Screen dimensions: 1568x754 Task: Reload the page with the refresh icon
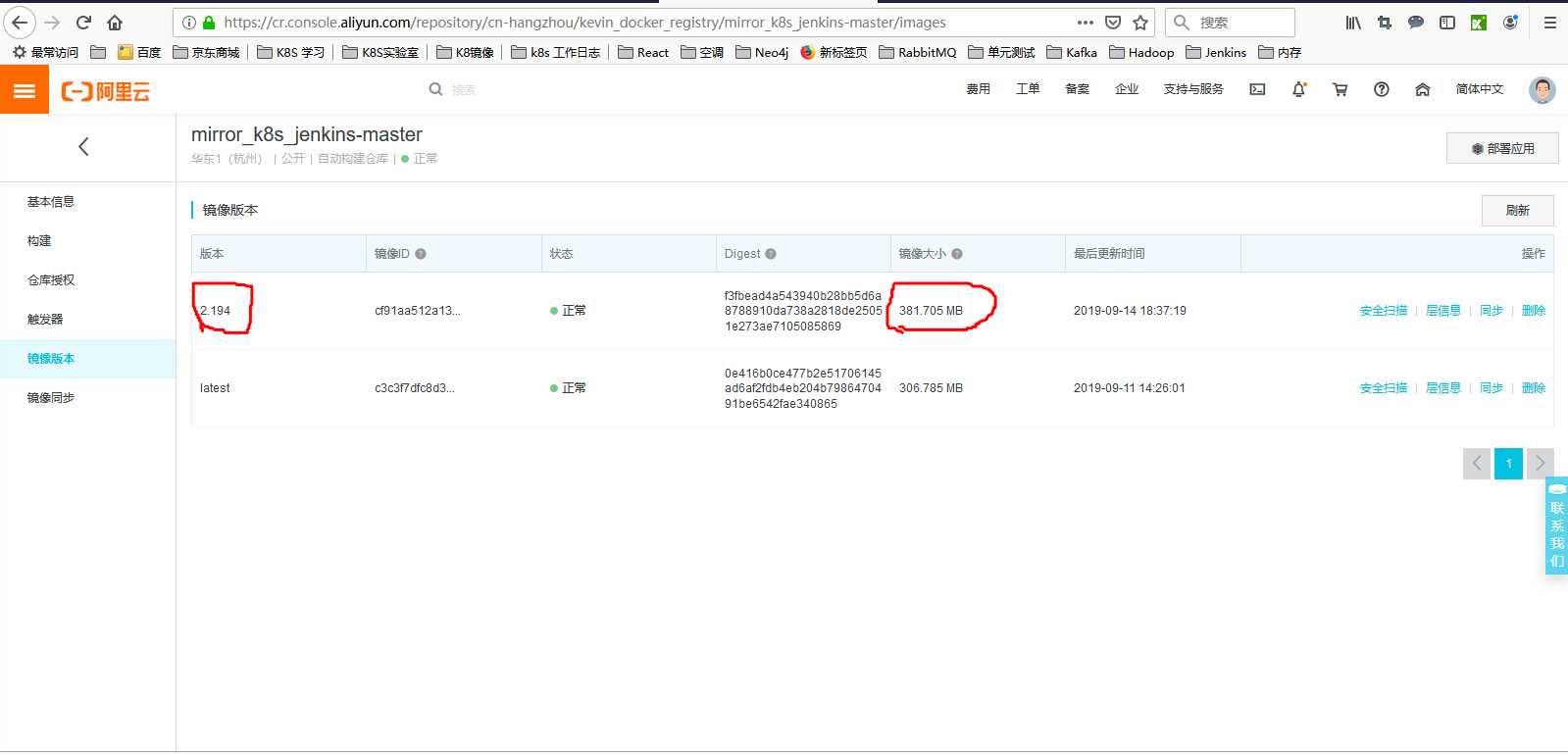[x=84, y=23]
